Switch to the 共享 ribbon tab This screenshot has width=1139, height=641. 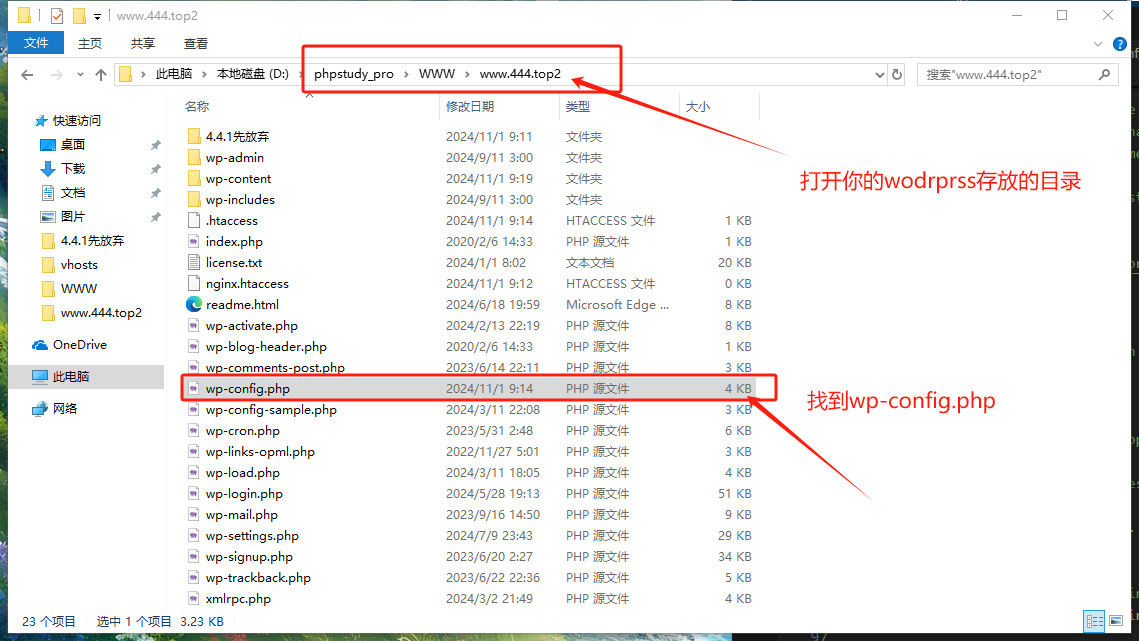click(142, 43)
